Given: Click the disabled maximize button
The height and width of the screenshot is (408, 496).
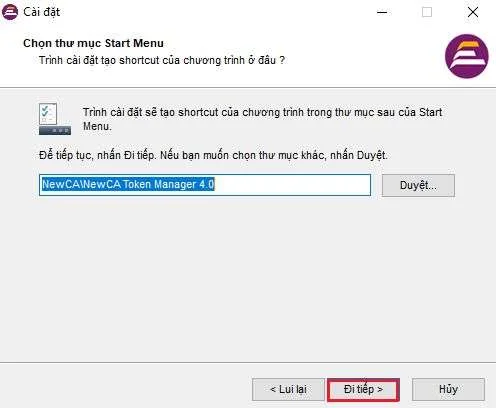Looking at the screenshot, I should (427, 12).
